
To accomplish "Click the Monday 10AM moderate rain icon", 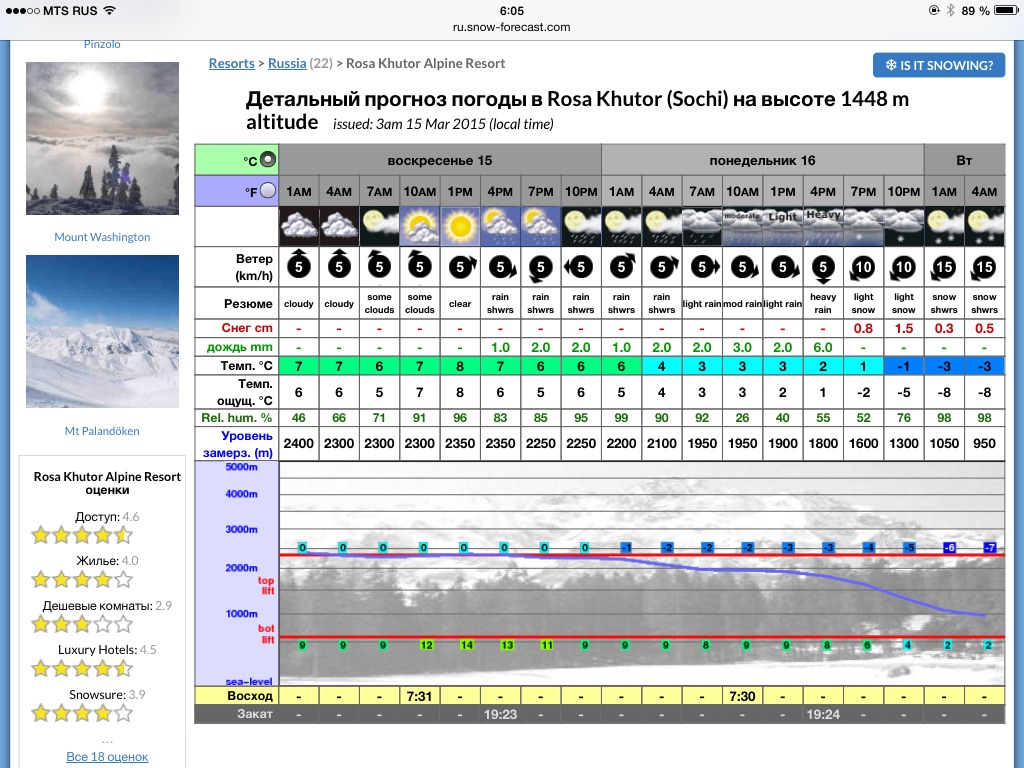I will point(743,227).
